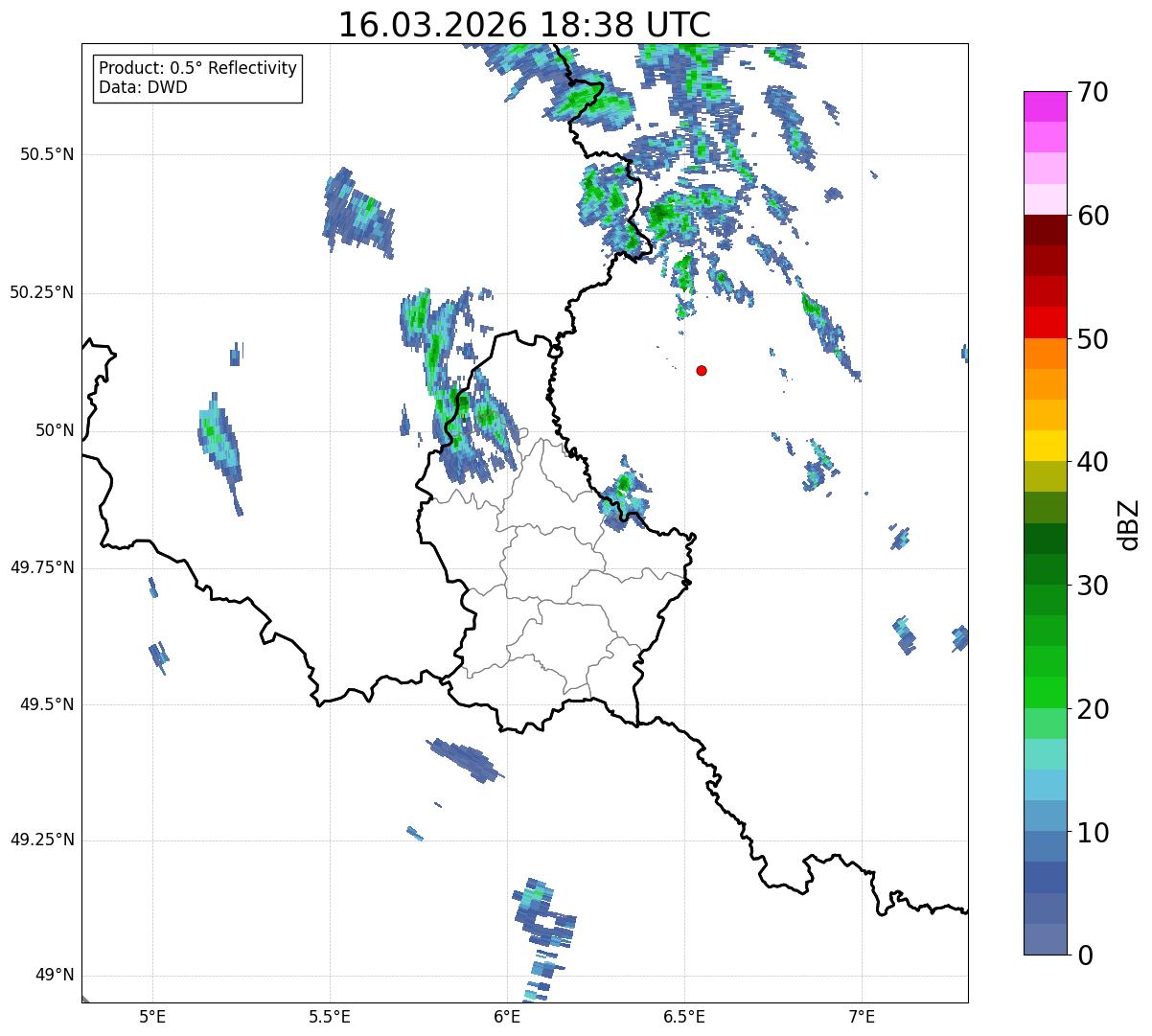Click the "Data: DWD" label
This screenshot has width=1152, height=1036.
[144, 87]
